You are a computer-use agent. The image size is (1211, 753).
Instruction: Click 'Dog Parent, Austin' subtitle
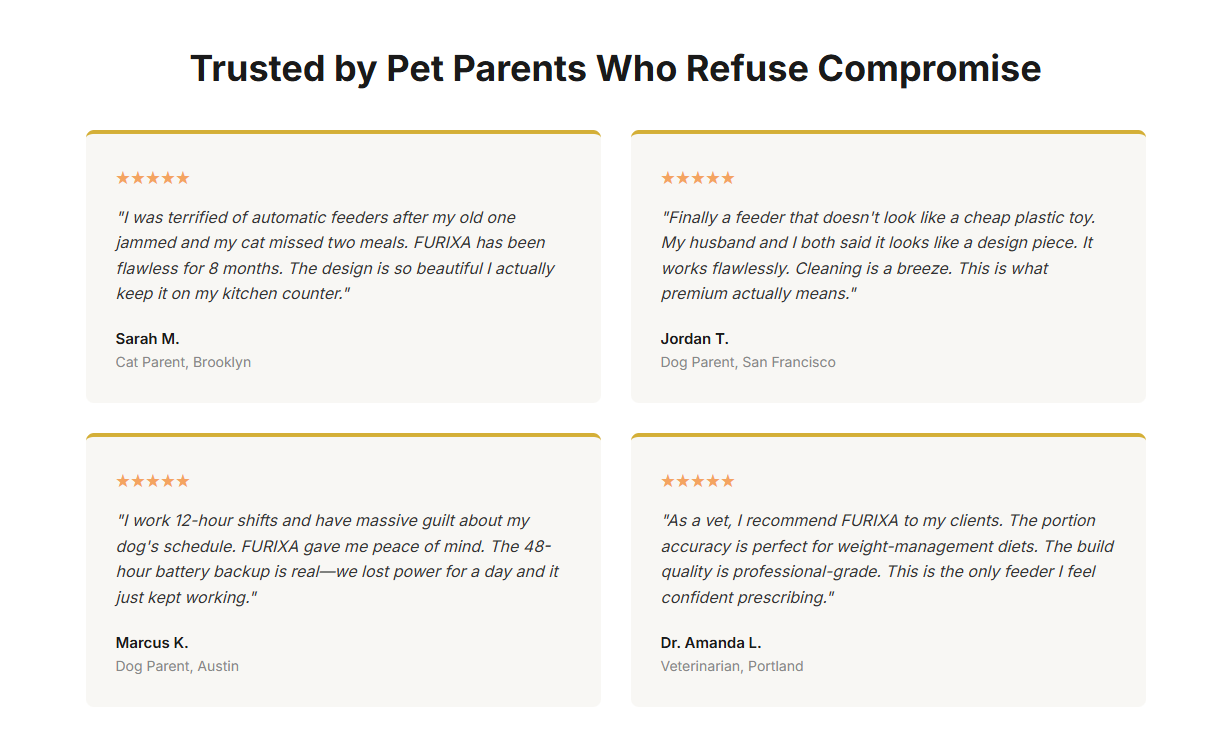[x=177, y=666]
